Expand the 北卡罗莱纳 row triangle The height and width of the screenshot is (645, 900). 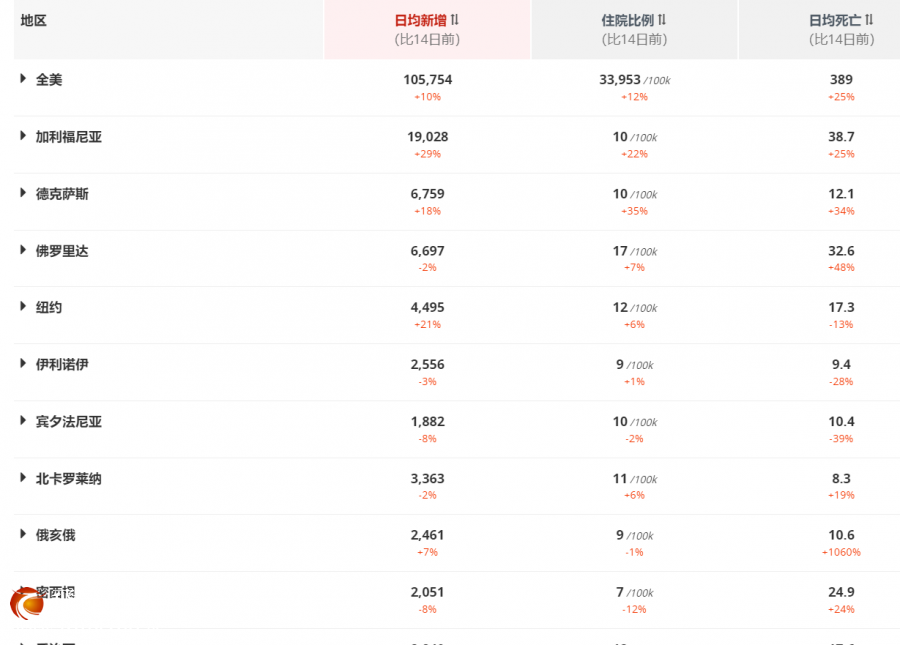click(23, 478)
